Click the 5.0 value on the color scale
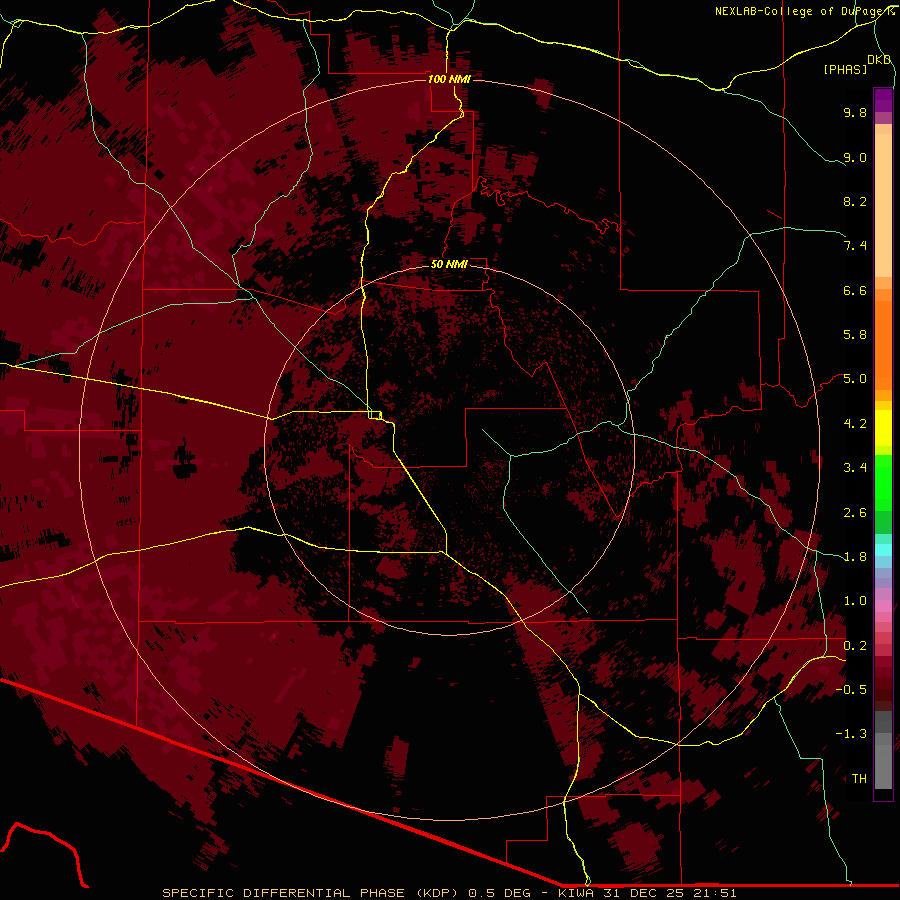This screenshot has width=900, height=900. tap(855, 379)
